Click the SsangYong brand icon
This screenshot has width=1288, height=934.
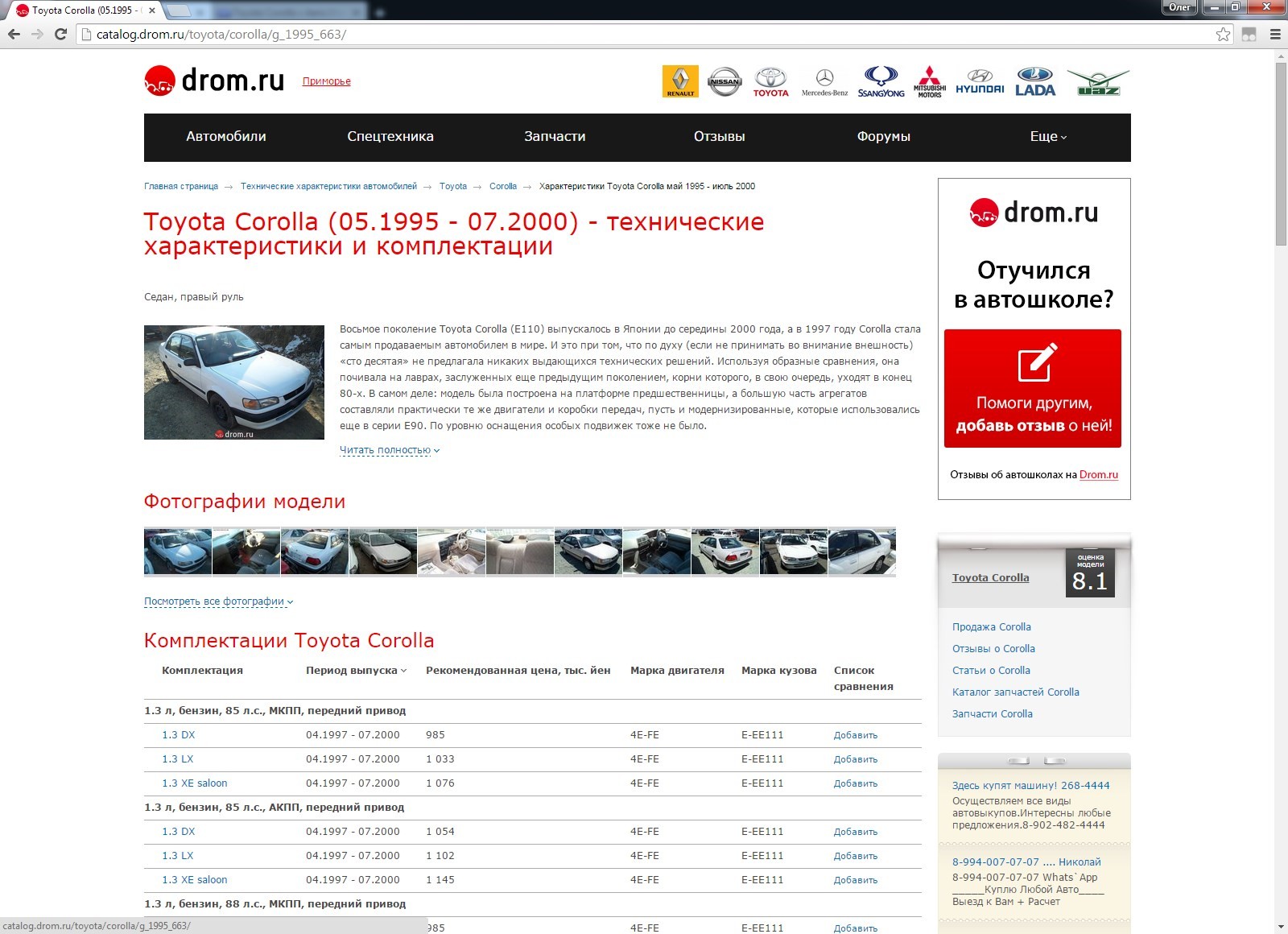(x=881, y=81)
